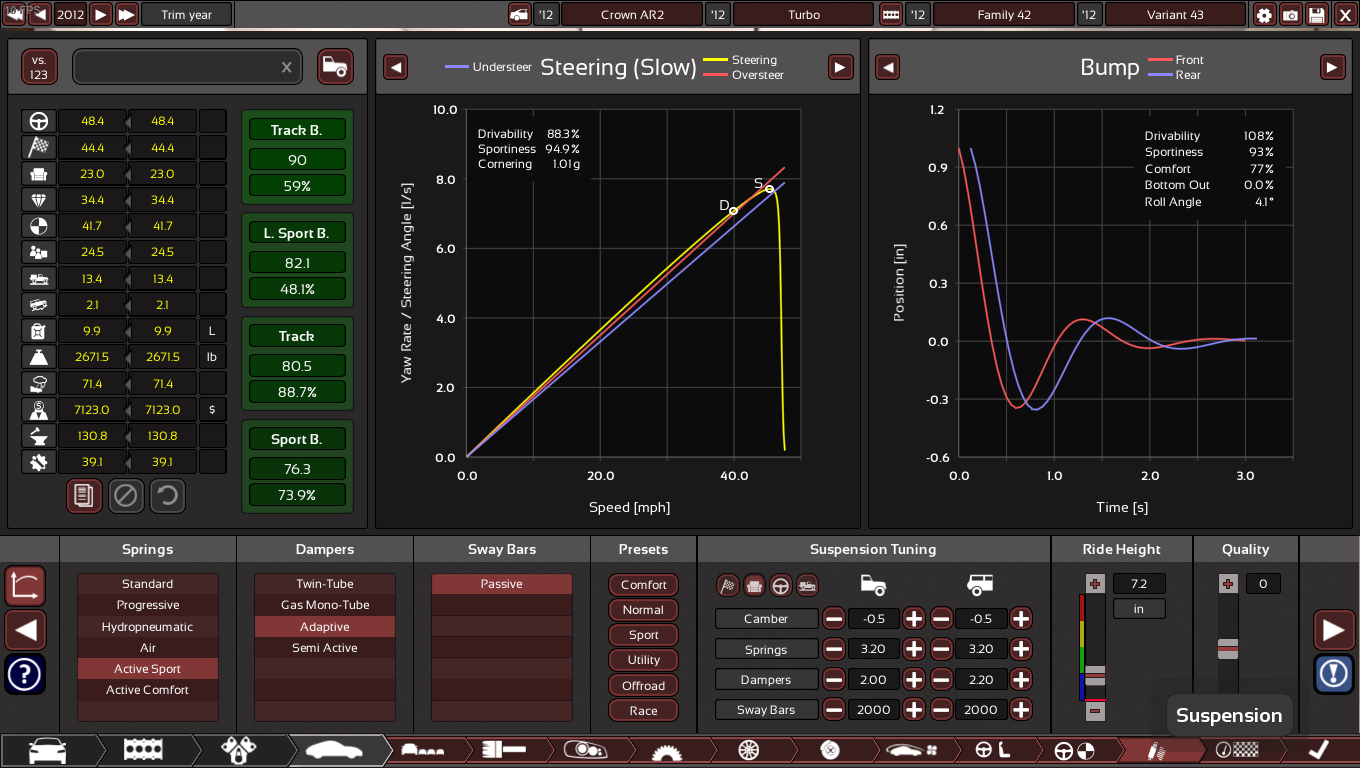Image resolution: width=1360 pixels, height=768 pixels.
Task: Show previous graph in Steering (Slow) panel
Action: (396, 67)
